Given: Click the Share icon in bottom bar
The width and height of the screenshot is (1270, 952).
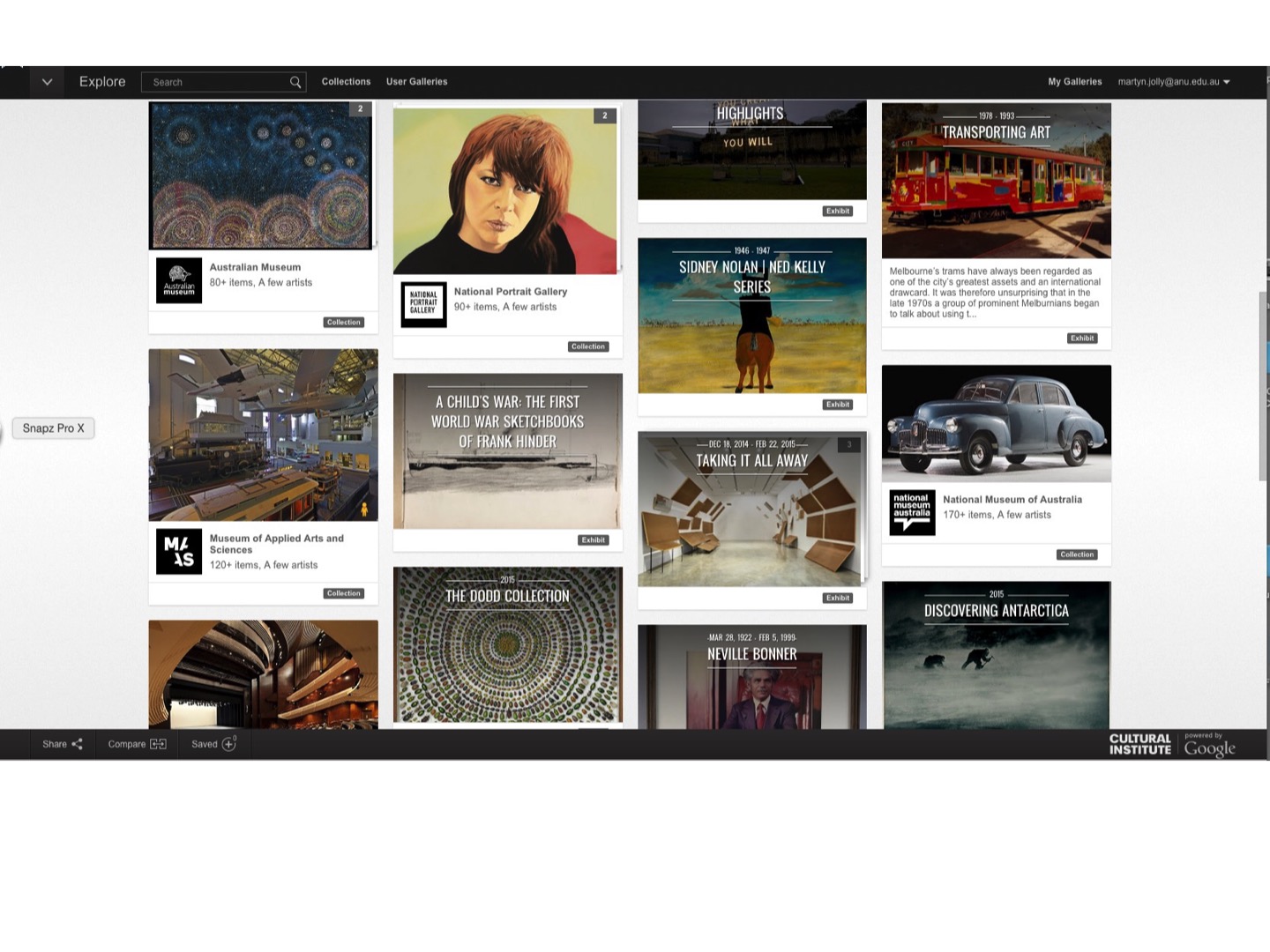Looking at the screenshot, I should click(x=77, y=744).
